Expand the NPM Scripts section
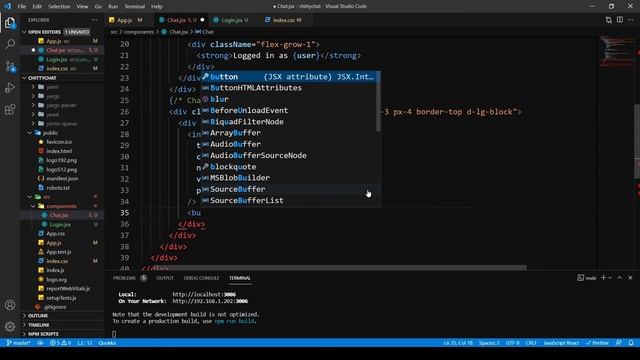640x360 pixels. tap(43, 334)
